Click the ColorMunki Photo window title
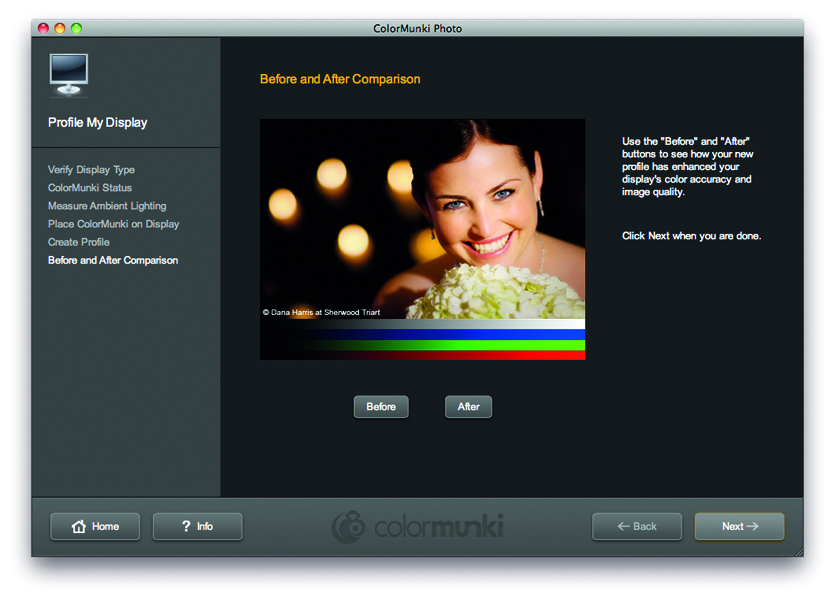Screen dimensions: 835x600 click(x=418, y=29)
